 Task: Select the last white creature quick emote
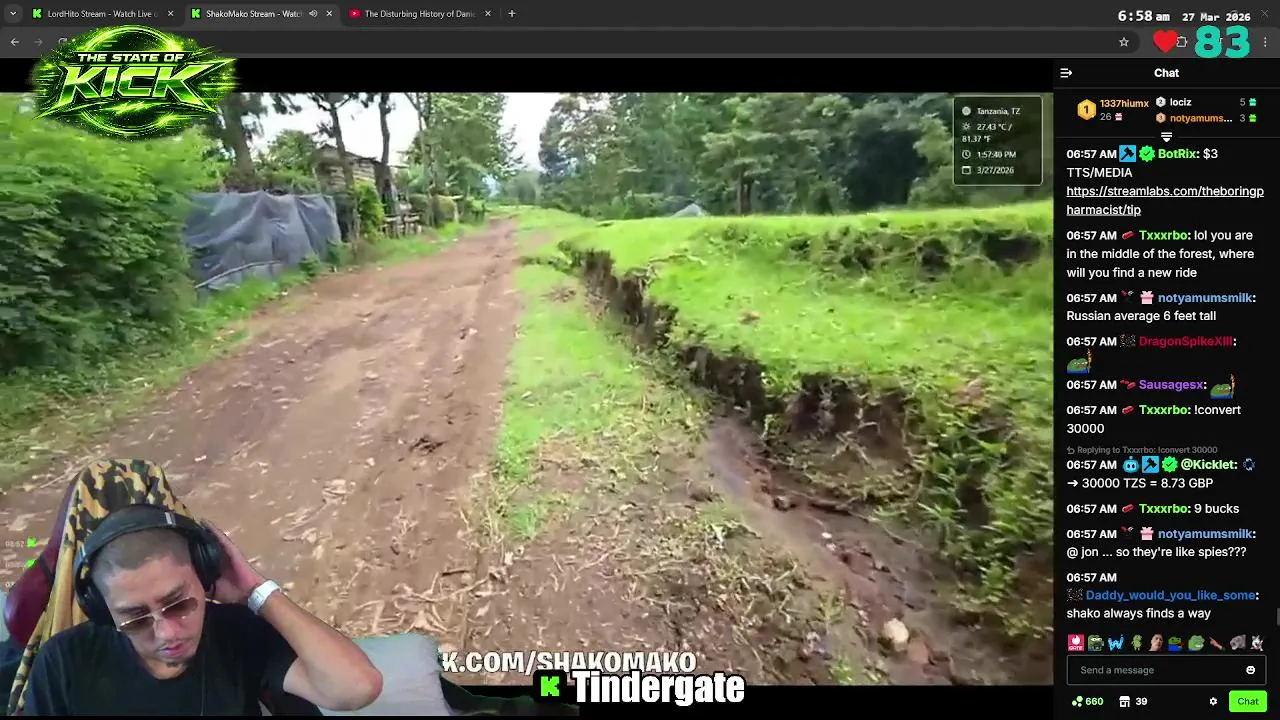1256,643
